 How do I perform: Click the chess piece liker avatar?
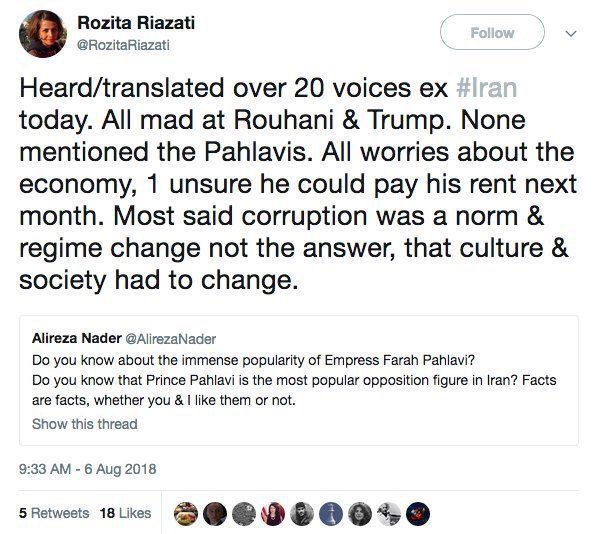[x=330, y=513]
